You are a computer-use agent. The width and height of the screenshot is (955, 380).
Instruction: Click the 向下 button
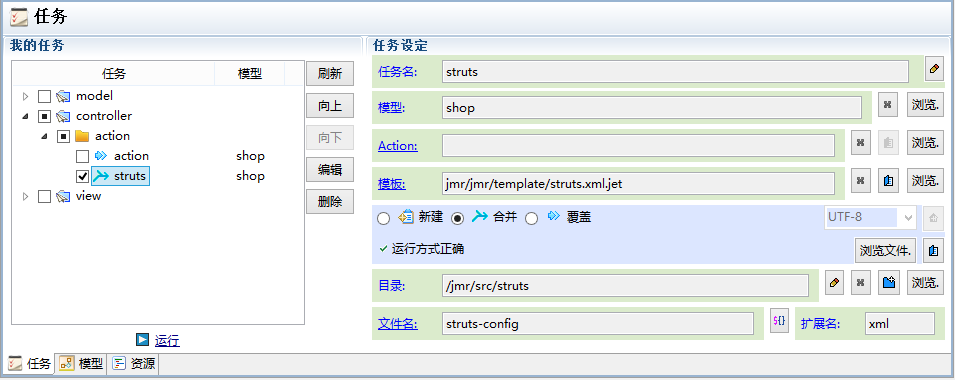pyautogui.click(x=330, y=138)
